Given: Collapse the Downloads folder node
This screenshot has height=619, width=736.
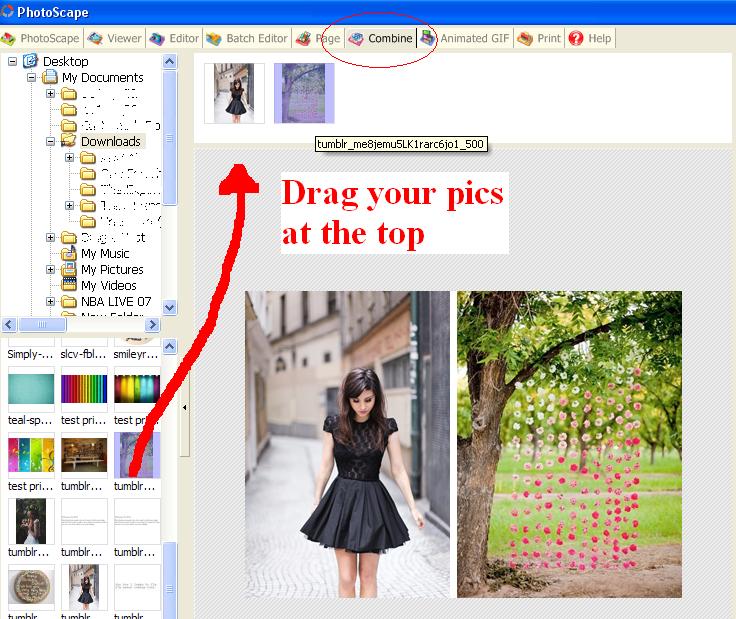Looking at the screenshot, I should coord(50,141).
